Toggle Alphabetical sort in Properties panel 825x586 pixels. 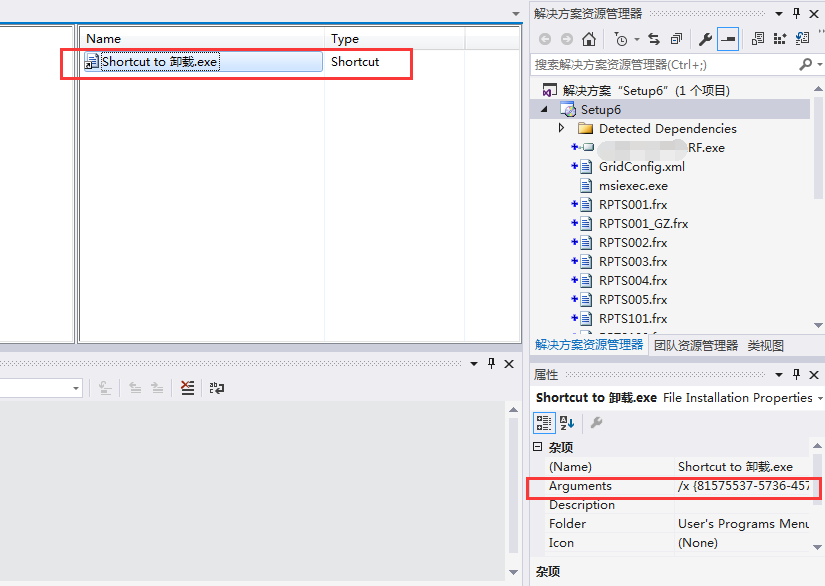567,422
